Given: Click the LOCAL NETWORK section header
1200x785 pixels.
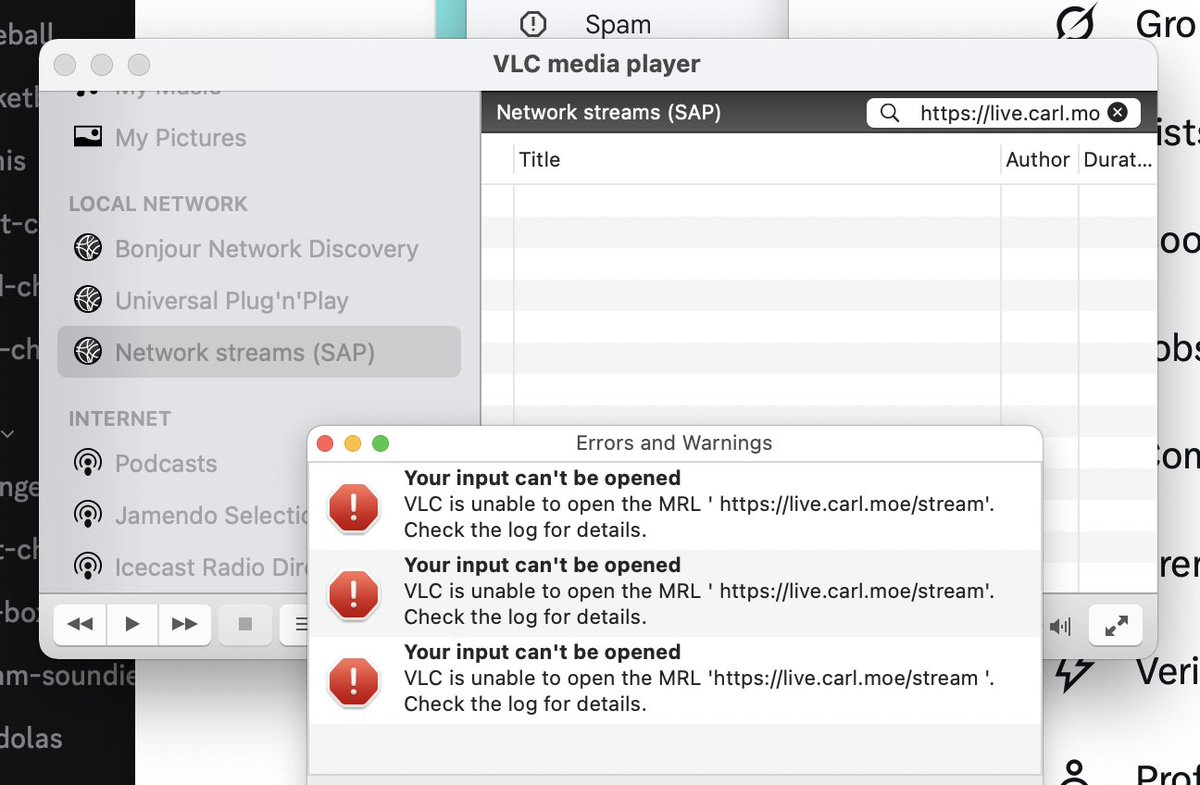Looking at the screenshot, I should click(x=158, y=204).
